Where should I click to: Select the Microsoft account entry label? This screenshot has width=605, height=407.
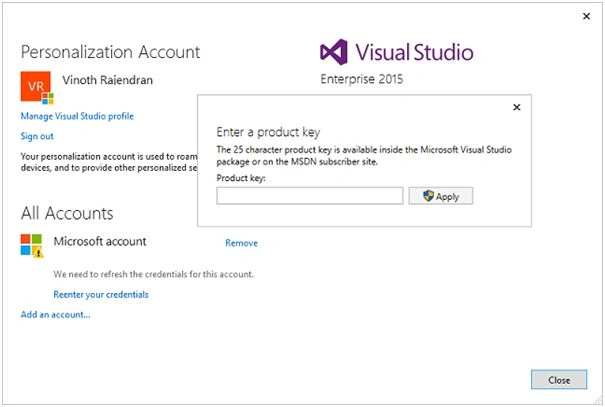[100, 241]
